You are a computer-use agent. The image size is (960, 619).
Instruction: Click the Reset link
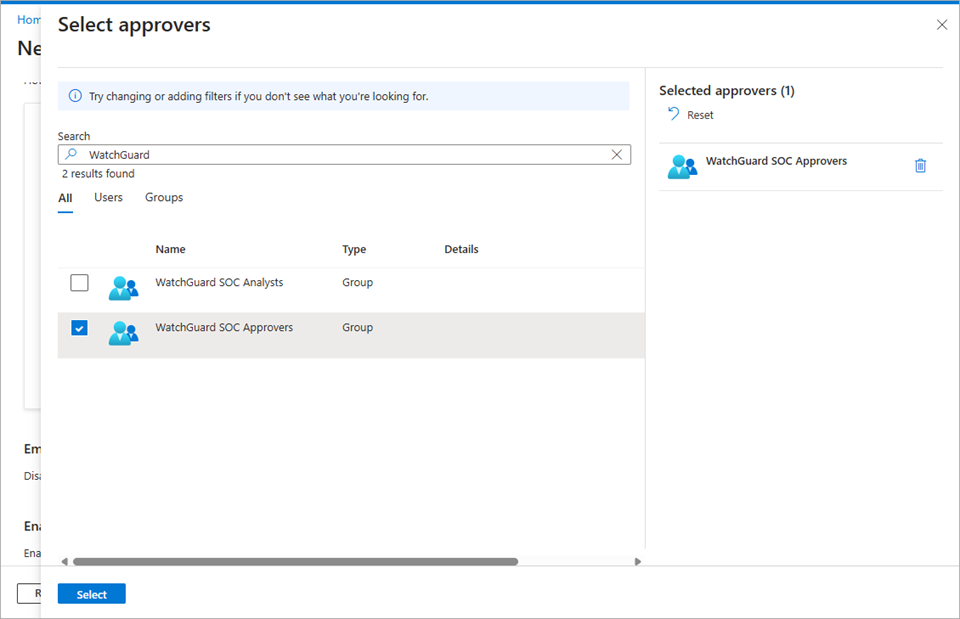click(x=697, y=114)
